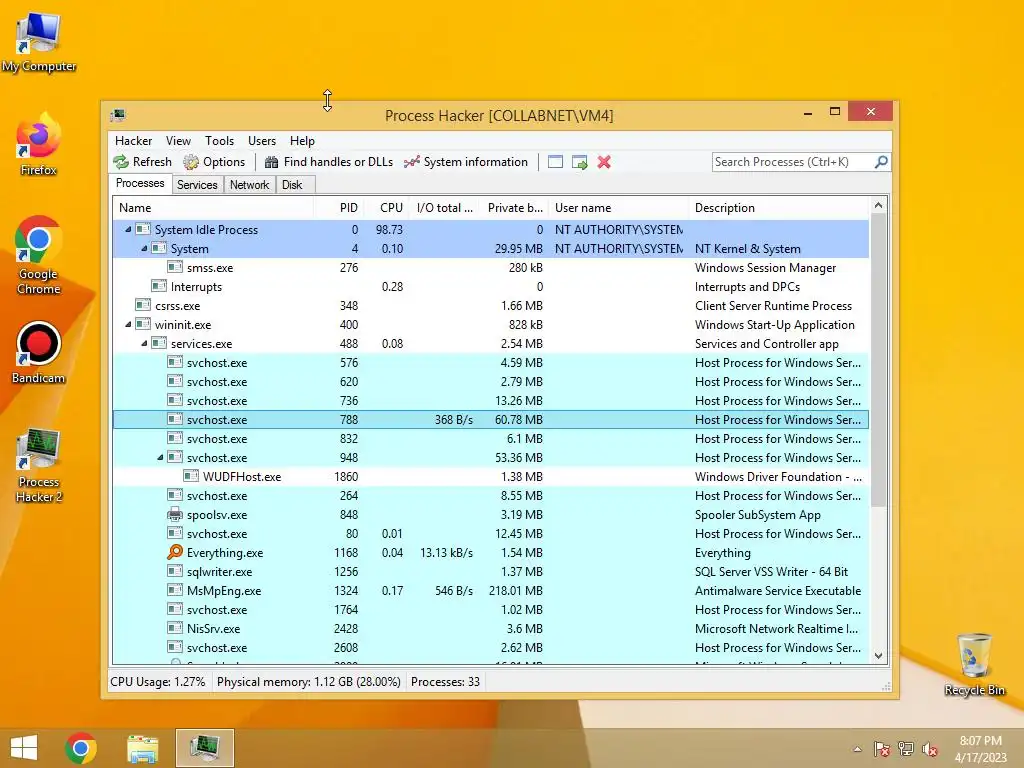Select the Everything.exe magnifier icon
Screen dimensions: 1024x768
(175, 552)
